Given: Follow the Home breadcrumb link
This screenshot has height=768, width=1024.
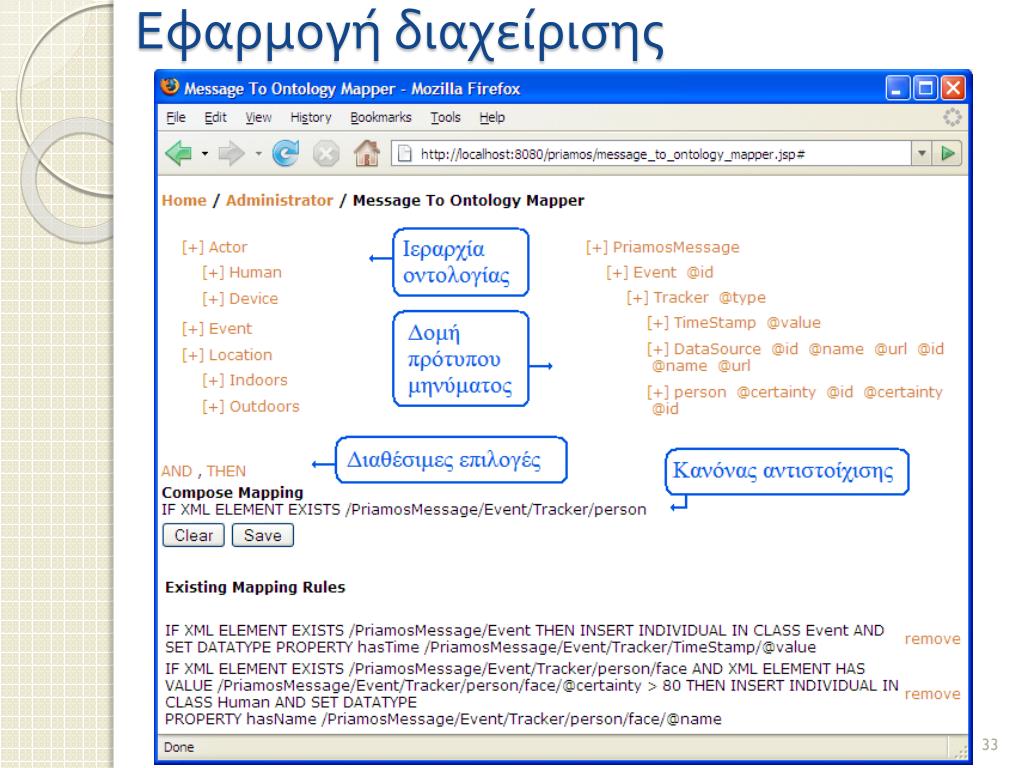Looking at the screenshot, I should coord(184,200).
